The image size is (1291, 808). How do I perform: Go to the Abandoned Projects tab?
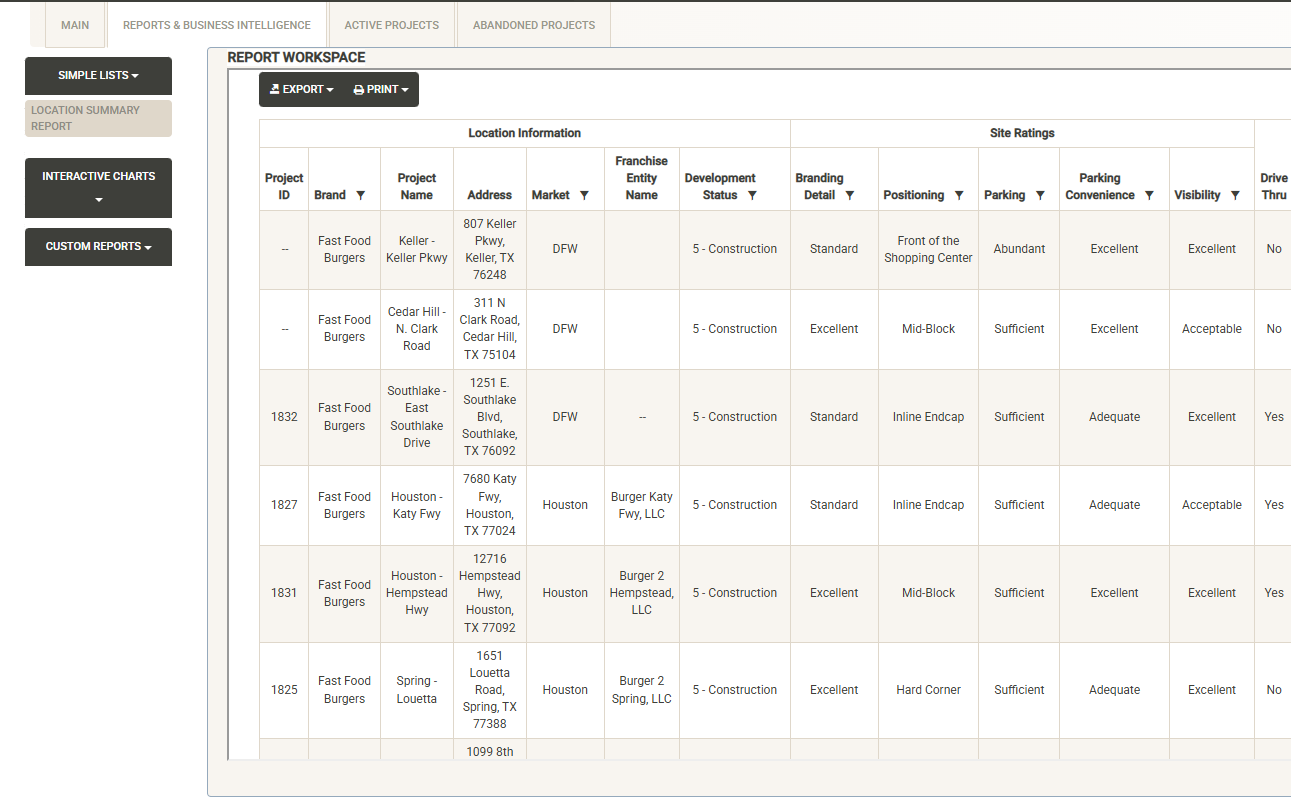tap(533, 25)
